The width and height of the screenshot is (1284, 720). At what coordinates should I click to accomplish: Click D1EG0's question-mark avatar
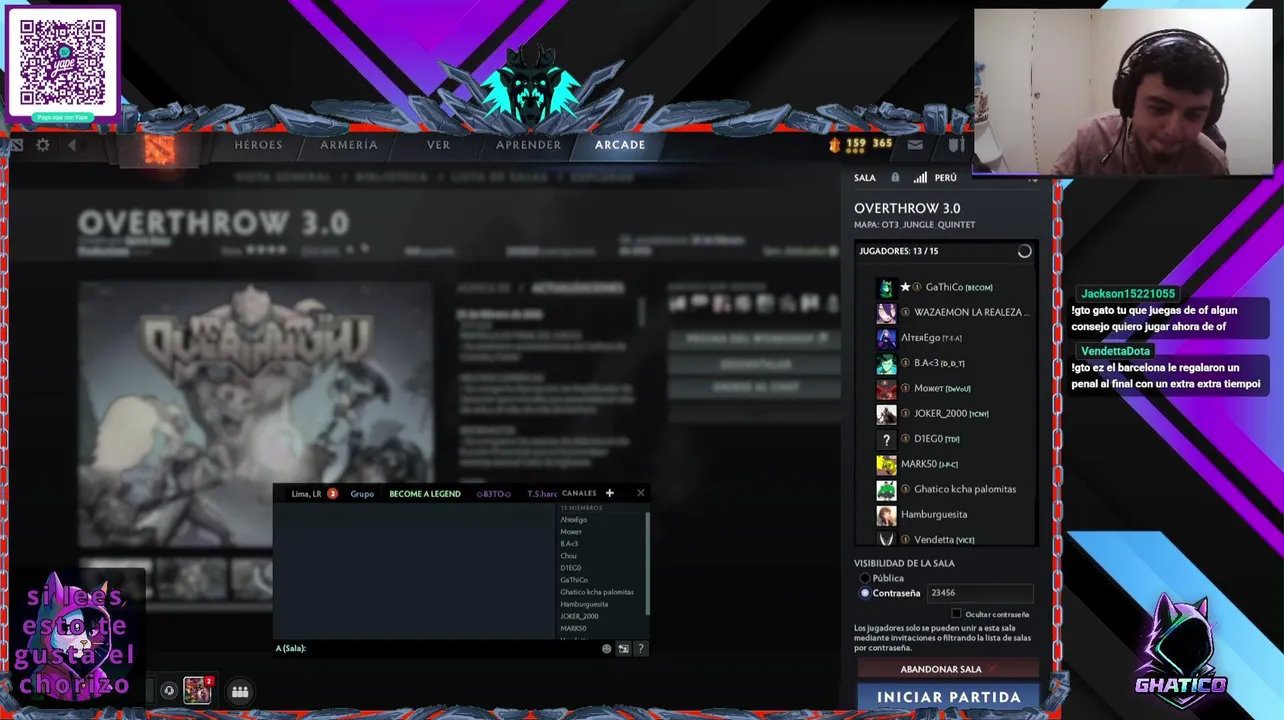tap(886, 439)
